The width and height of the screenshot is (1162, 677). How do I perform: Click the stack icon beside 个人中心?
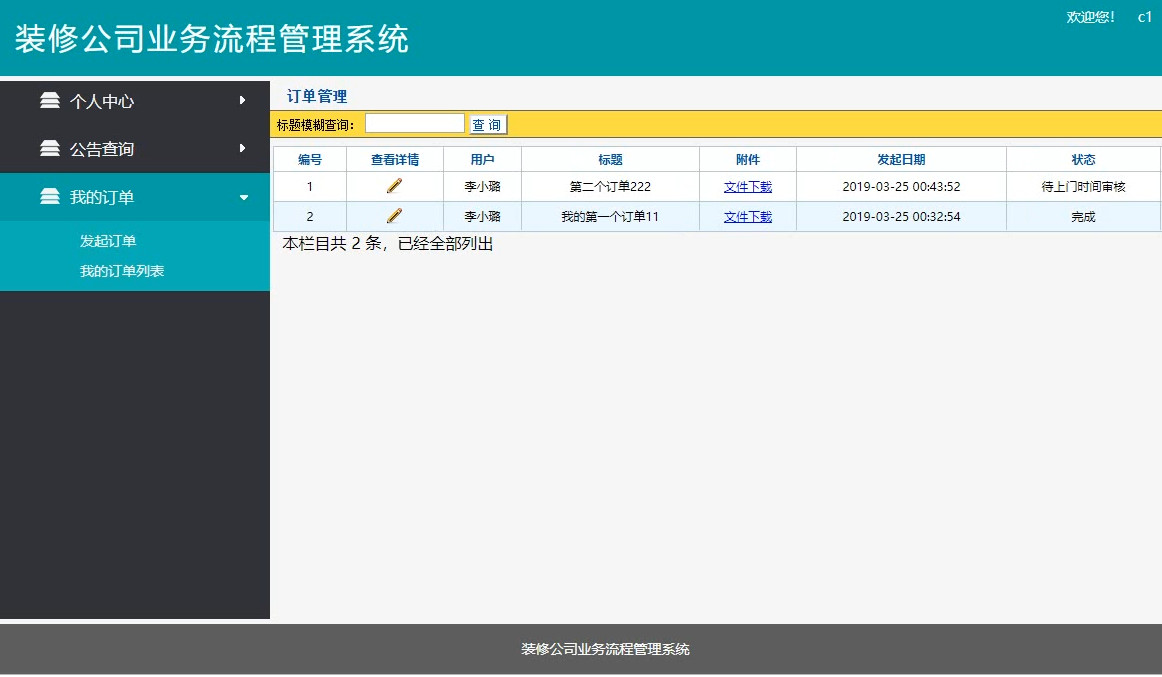(50, 101)
